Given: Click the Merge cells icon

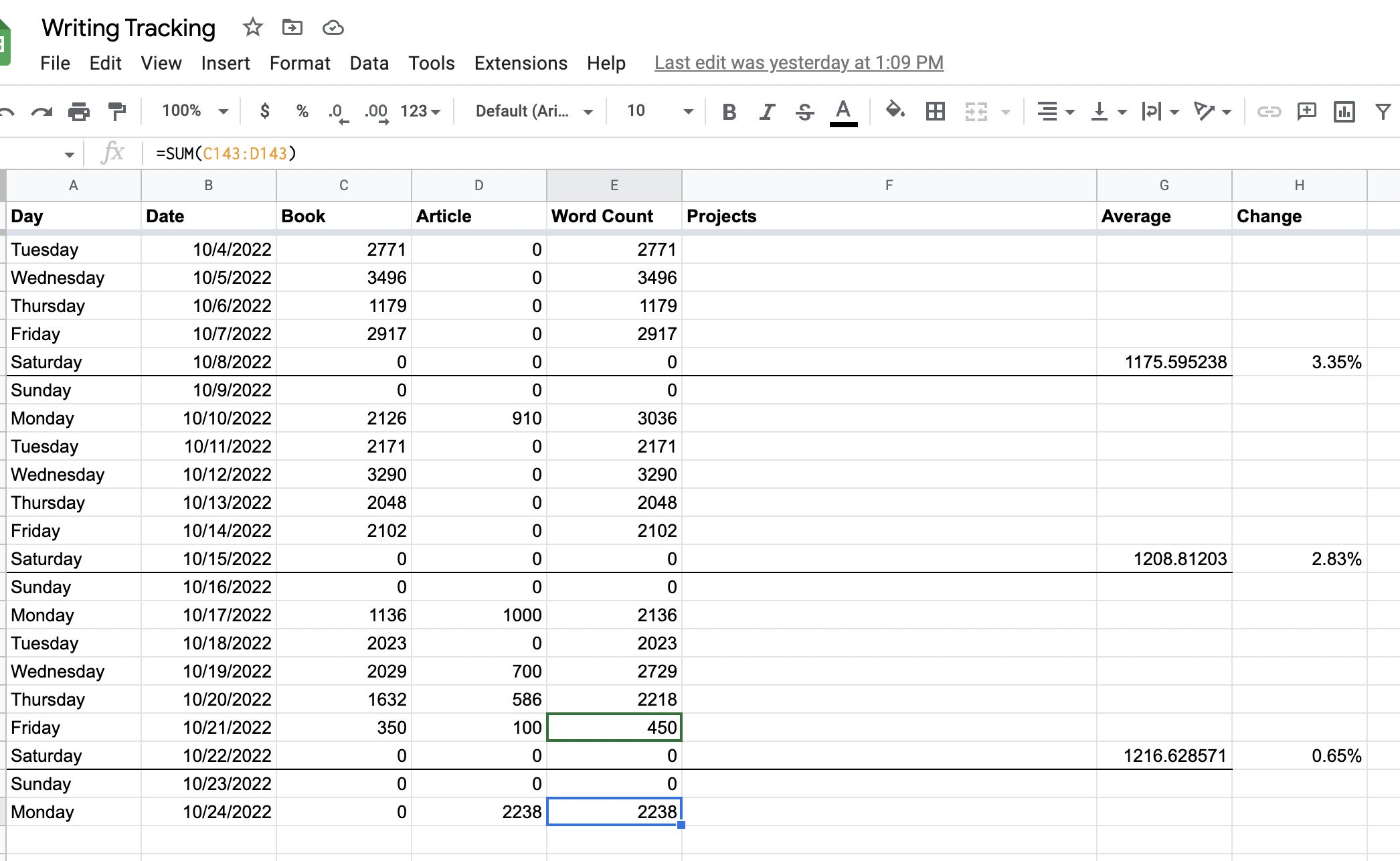Looking at the screenshot, I should [976, 111].
